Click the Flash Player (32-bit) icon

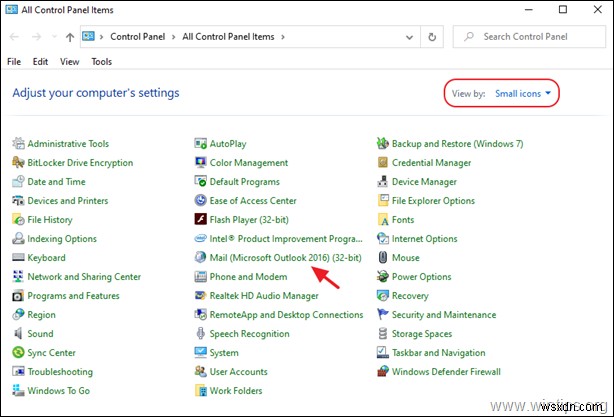pos(201,220)
